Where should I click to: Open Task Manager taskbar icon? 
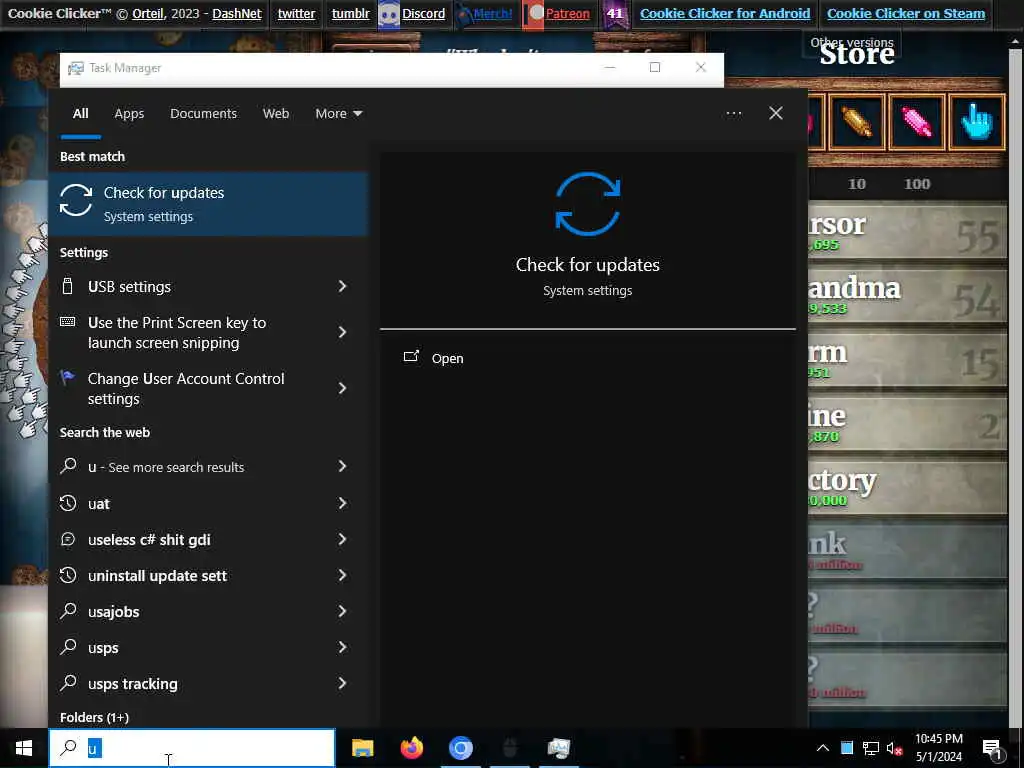coord(558,748)
